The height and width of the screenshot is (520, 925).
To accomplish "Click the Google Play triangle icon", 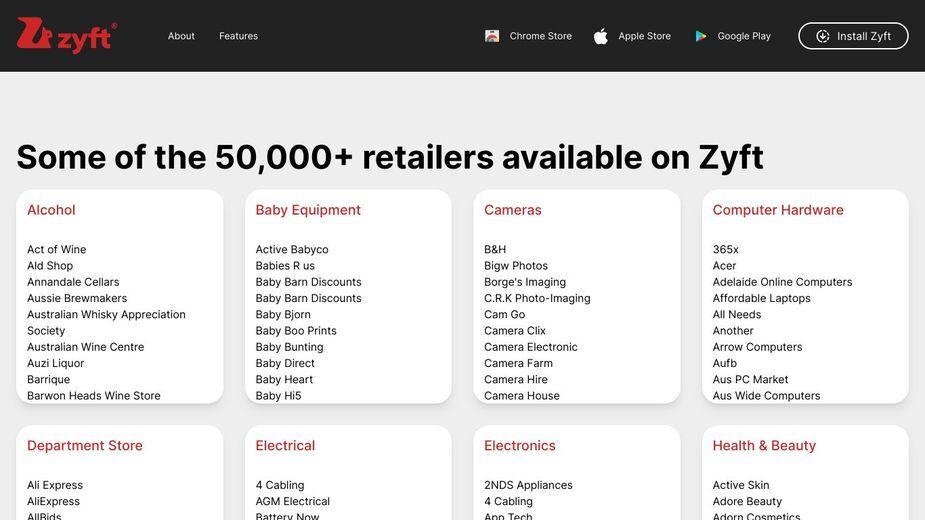I will pos(701,36).
